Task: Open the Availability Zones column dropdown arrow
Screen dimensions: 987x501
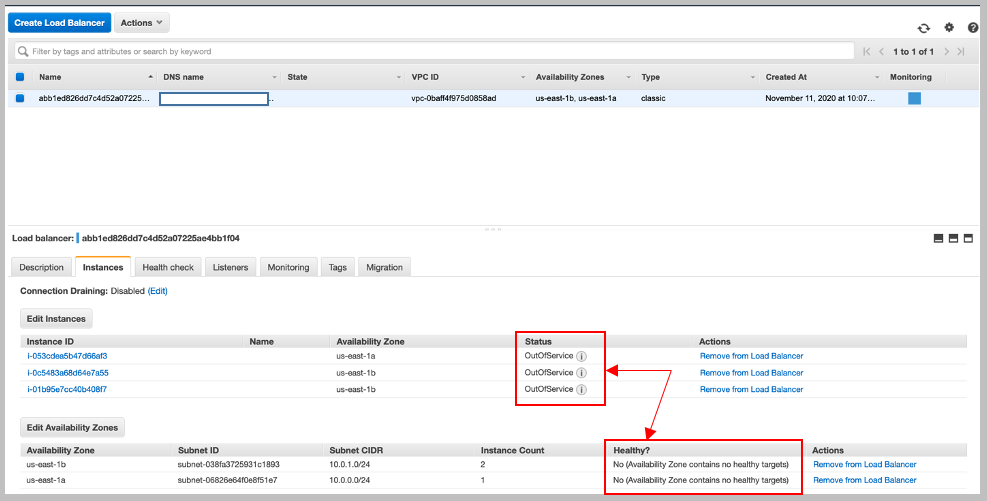Action: coord(628,77)
